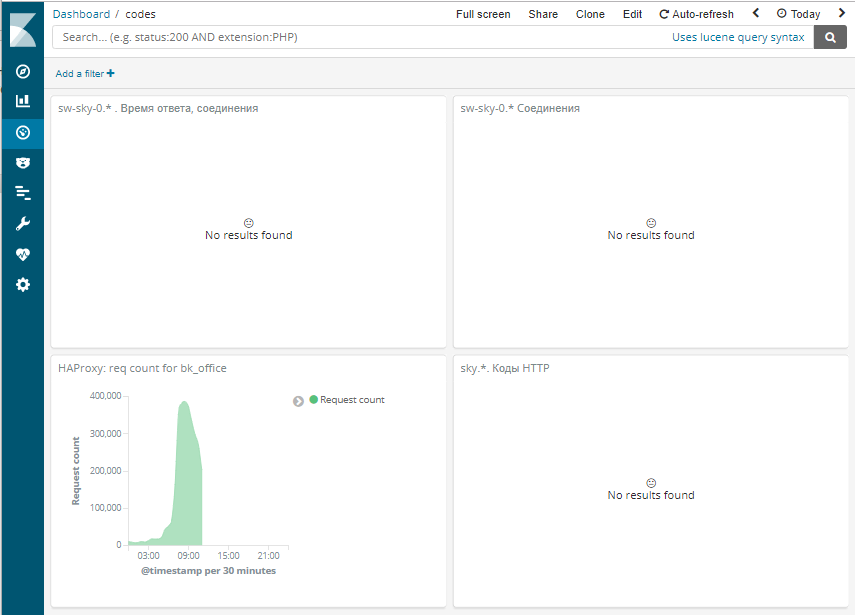This screenshot has height=615, width=855.
Task: Run the query with the magnifier button
Action: point(829,38)
